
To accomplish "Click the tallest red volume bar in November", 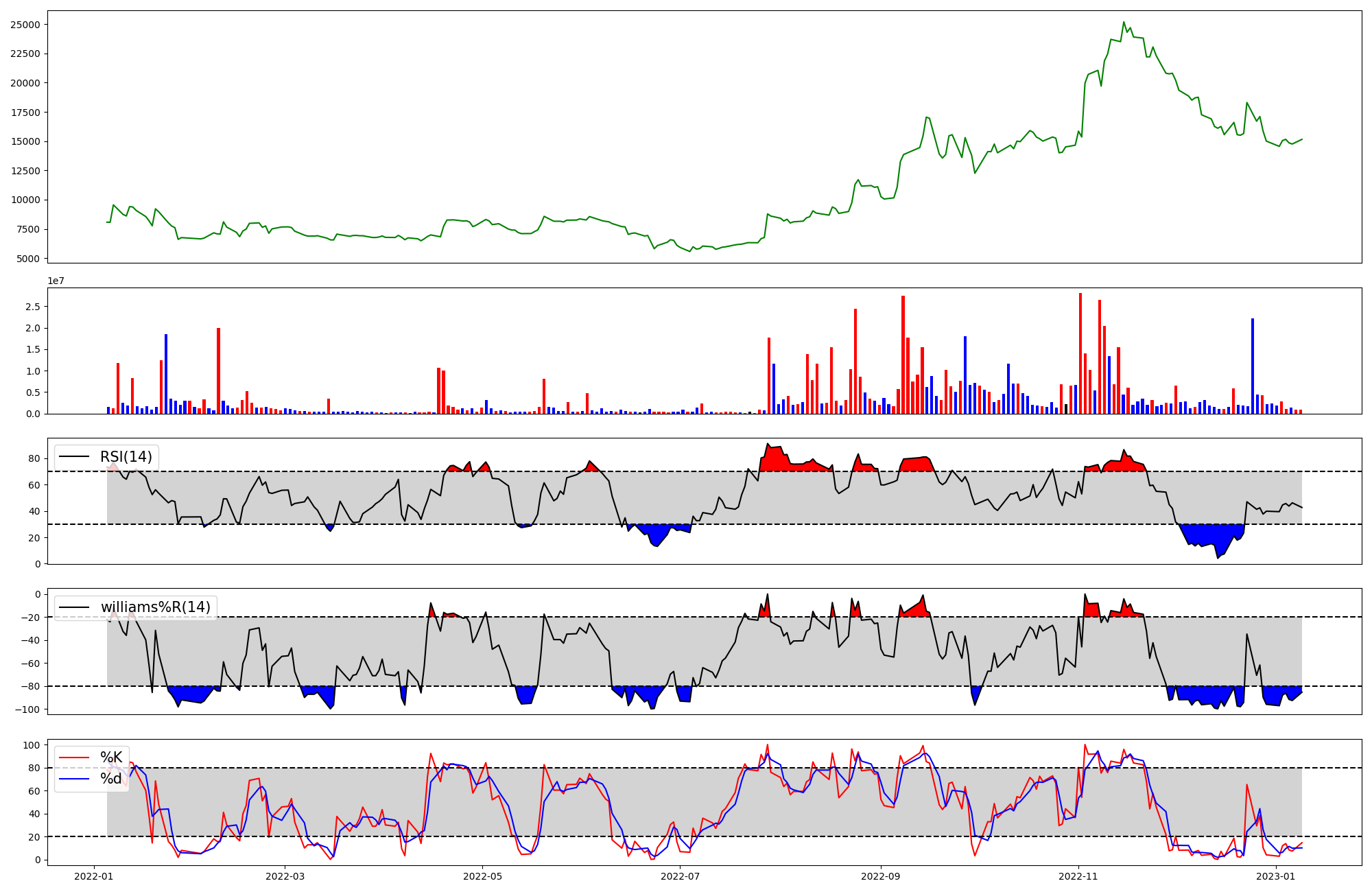I will point(1080,353).
